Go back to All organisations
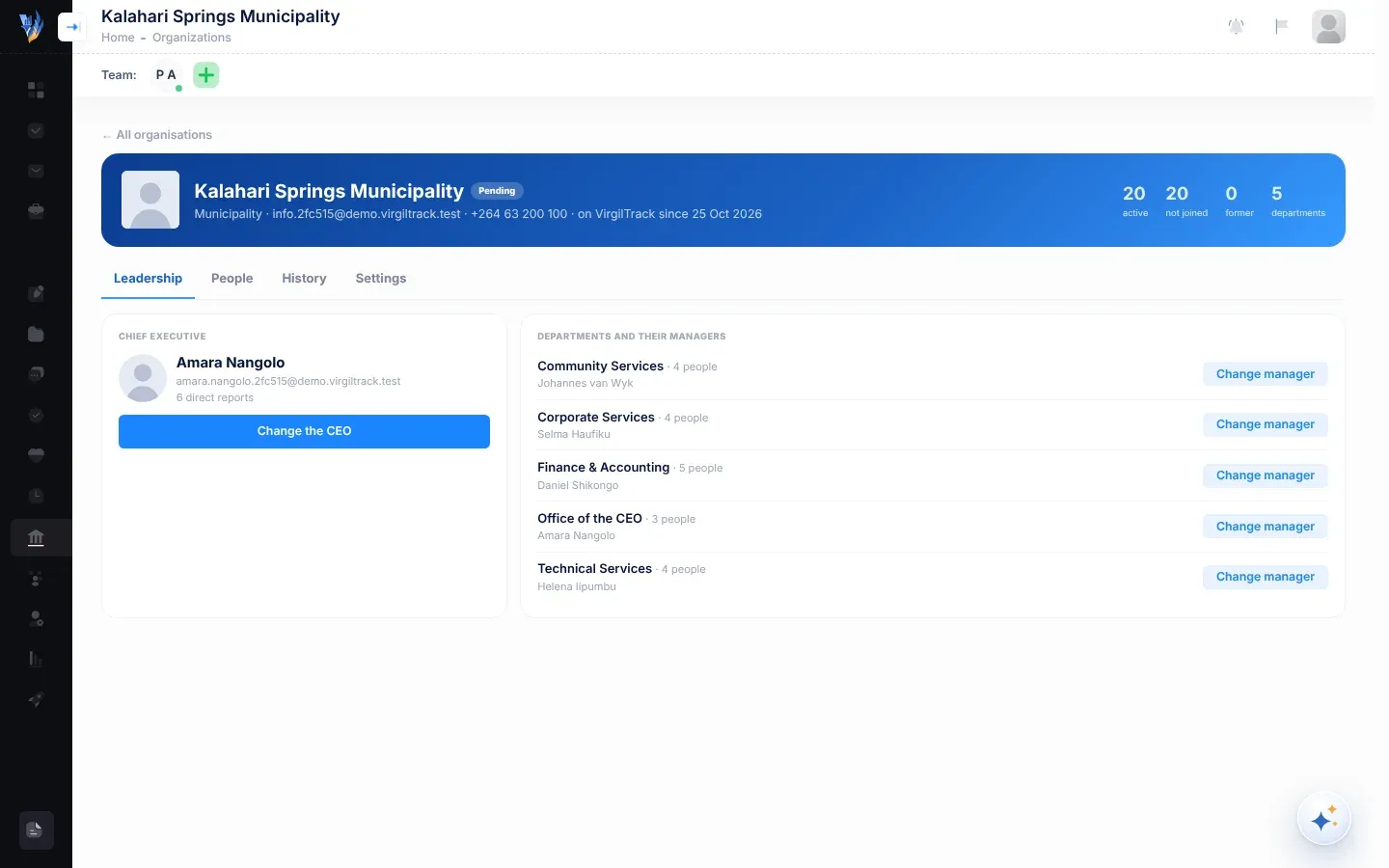 pos(157,135)
